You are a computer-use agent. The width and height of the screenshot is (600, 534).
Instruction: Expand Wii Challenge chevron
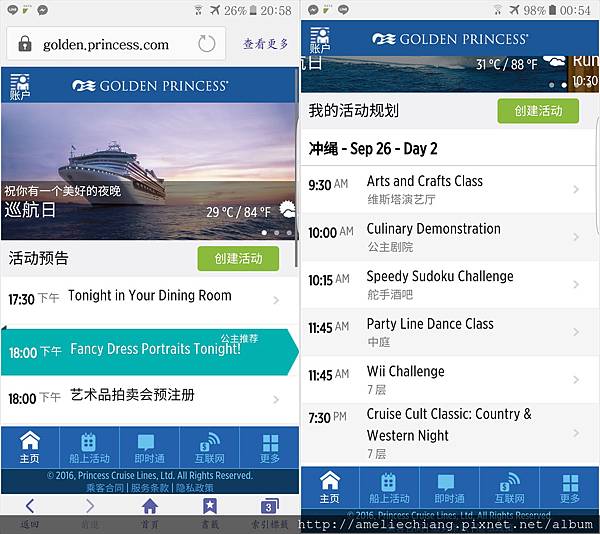point(576,379)
